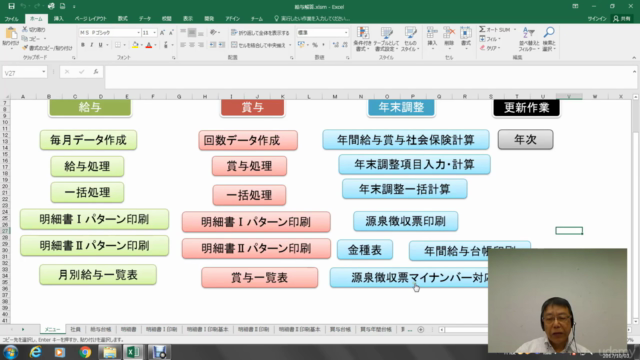This screenshot has width=640, height=360.
Task: Select the 明細書 sheet tab
Action: [x=129, y=329]
